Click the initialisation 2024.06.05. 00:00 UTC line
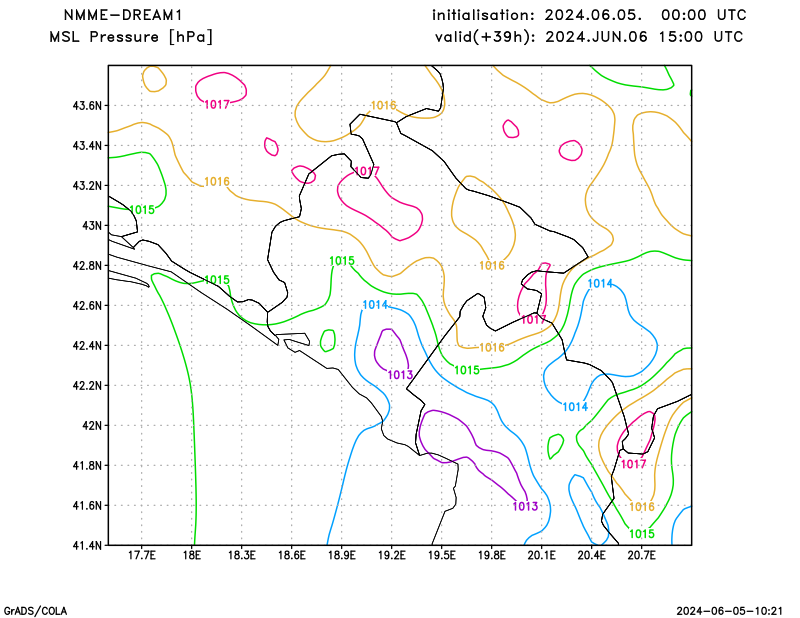 pos(589,15)
